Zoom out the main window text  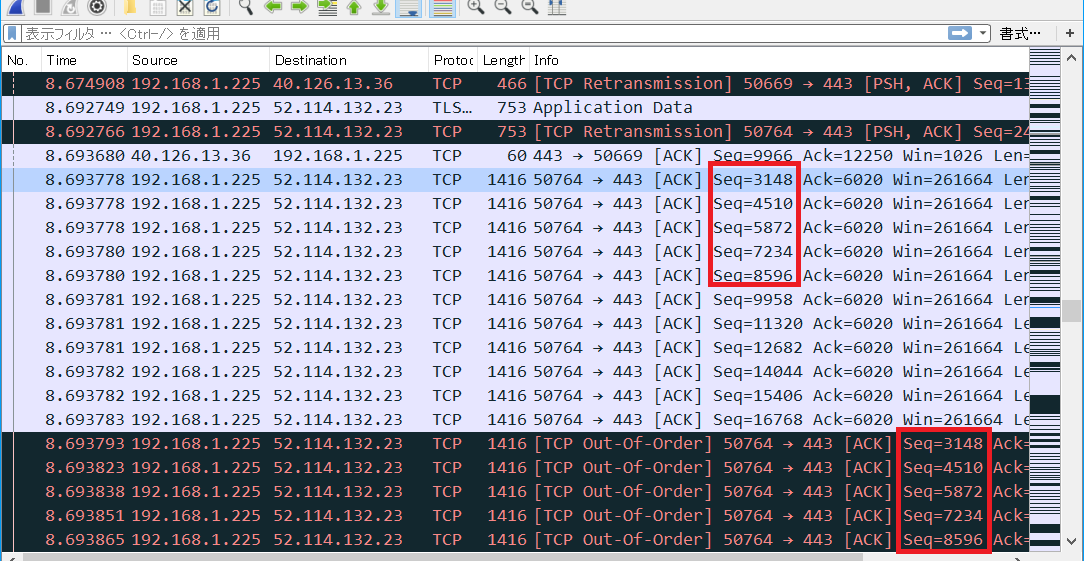click(x=503, y=7)
